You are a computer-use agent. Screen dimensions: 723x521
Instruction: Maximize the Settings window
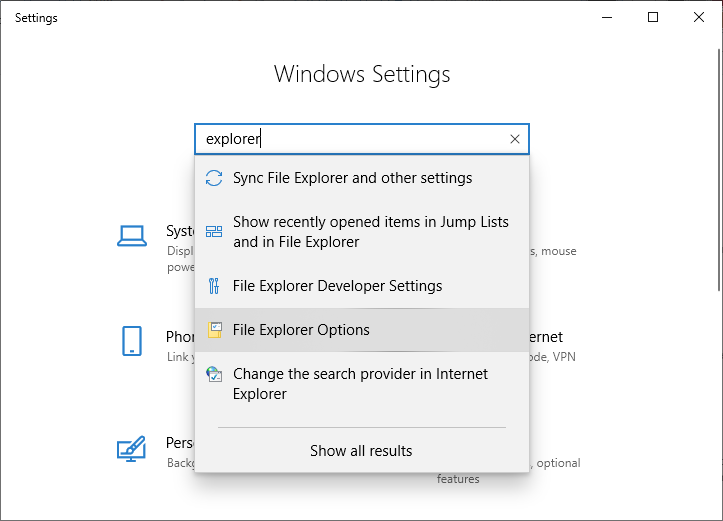653,18
